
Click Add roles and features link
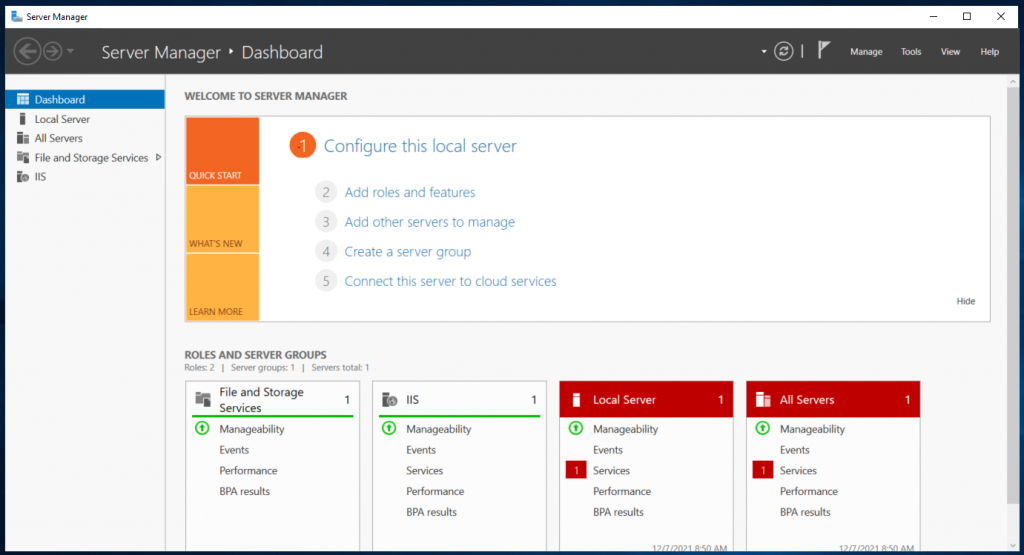pyautogui.click(x=409, y=192)
